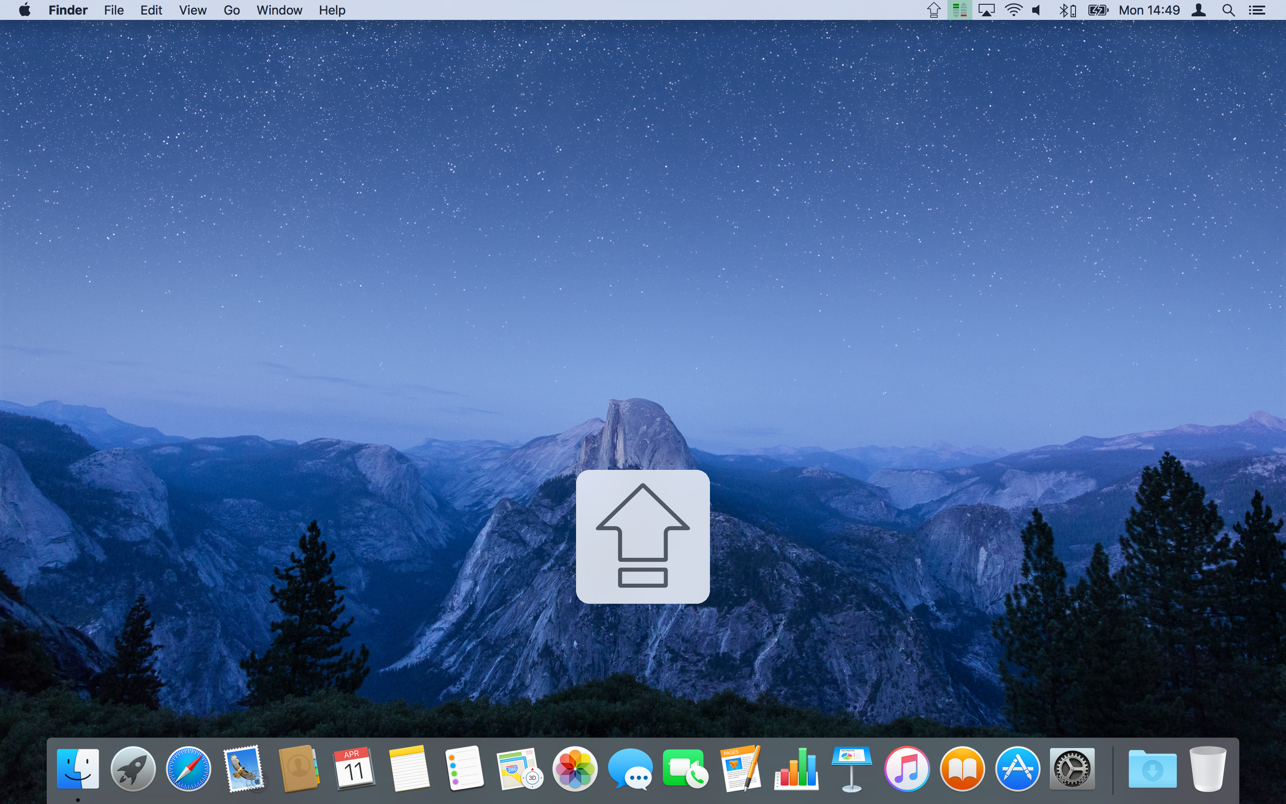Open the Calendar app
This screenshot has width=1286, height=804.
click(353, 769)
